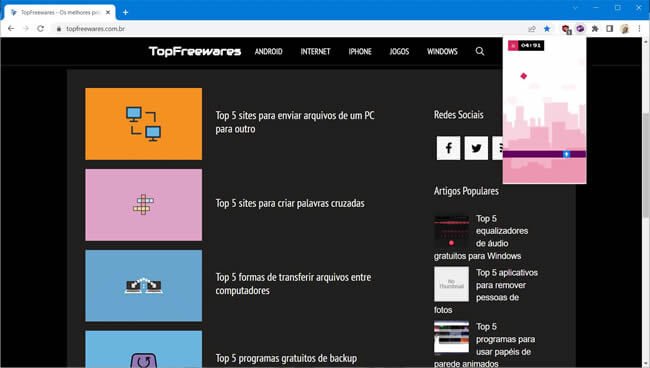This screenshot has width=650, height=368.
Task: Open article about sites para criar palavras cruzadas
Action: [x=290, y=203]
